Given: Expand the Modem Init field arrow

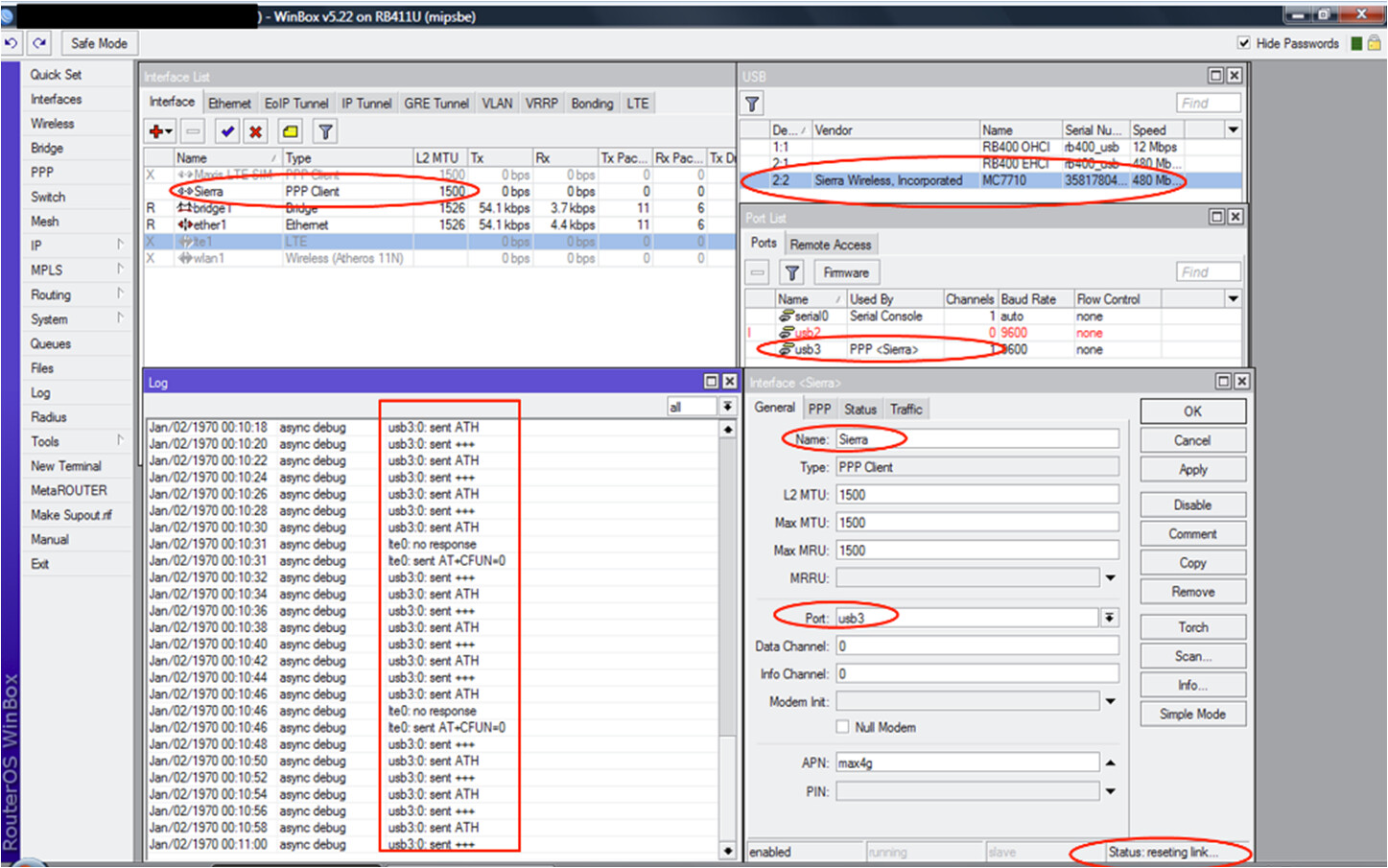Looking at the screenshot, I should (1110, 702).
